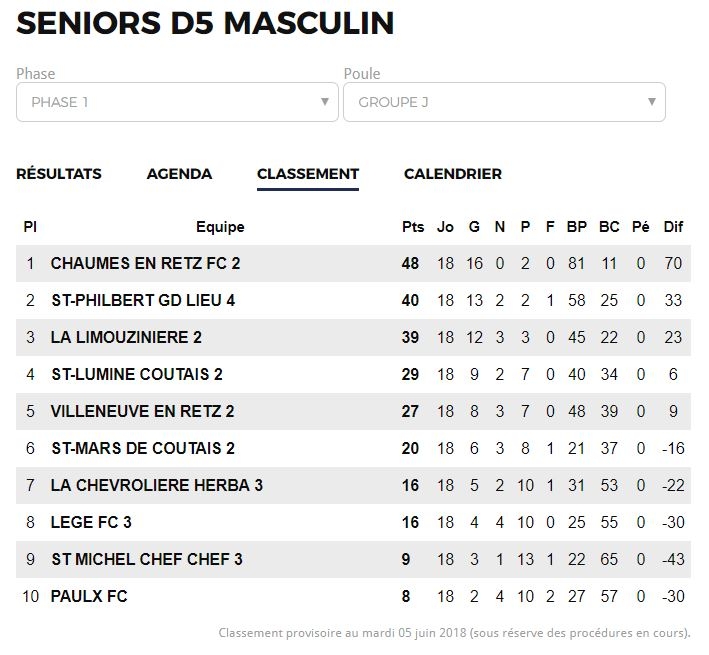Image resolution: width=709 pixels, height=655 pixels.
Task: Click the Pts column header
Action: [413, 227]
